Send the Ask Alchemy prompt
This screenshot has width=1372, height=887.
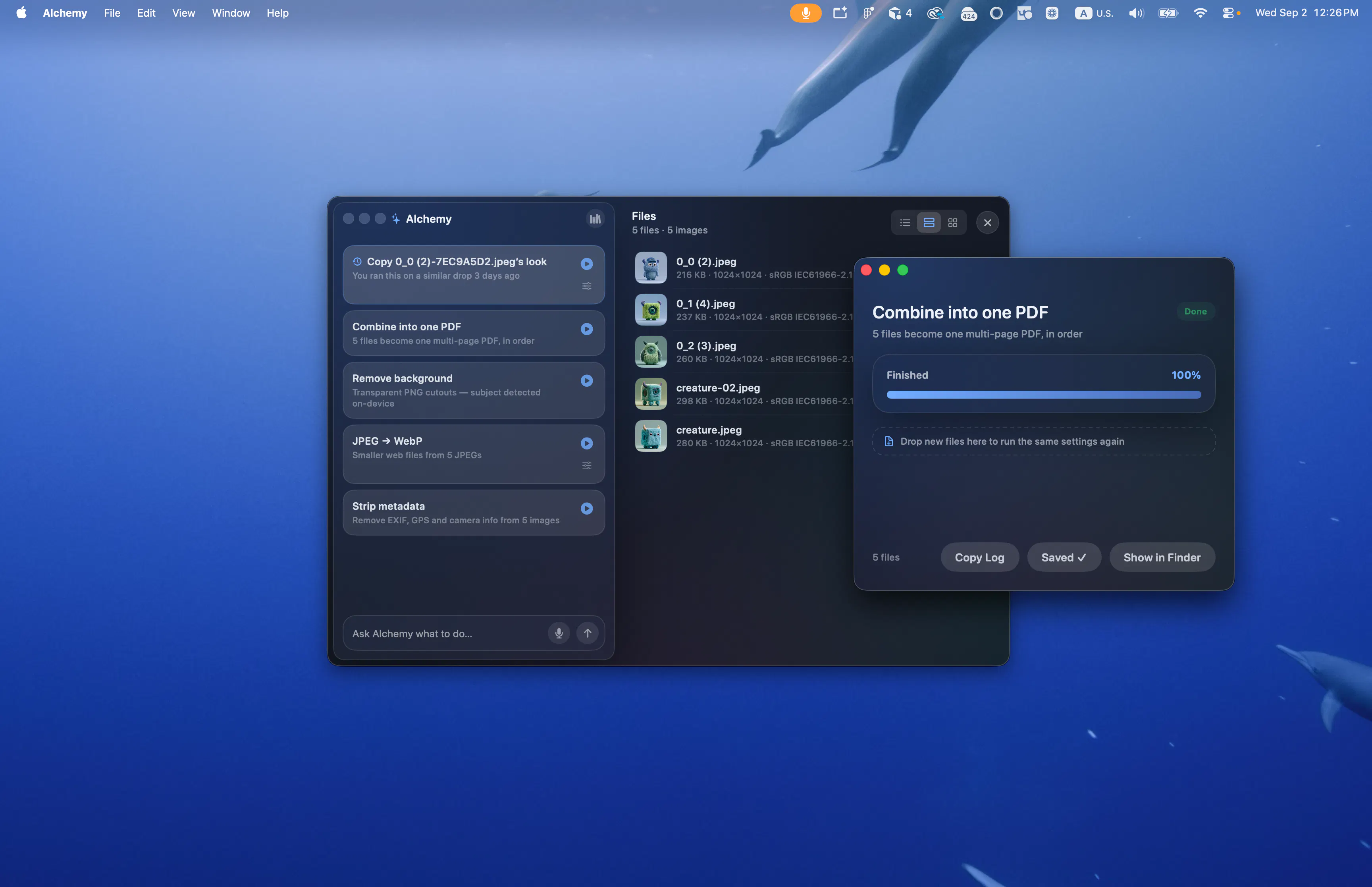coord(587,633)
